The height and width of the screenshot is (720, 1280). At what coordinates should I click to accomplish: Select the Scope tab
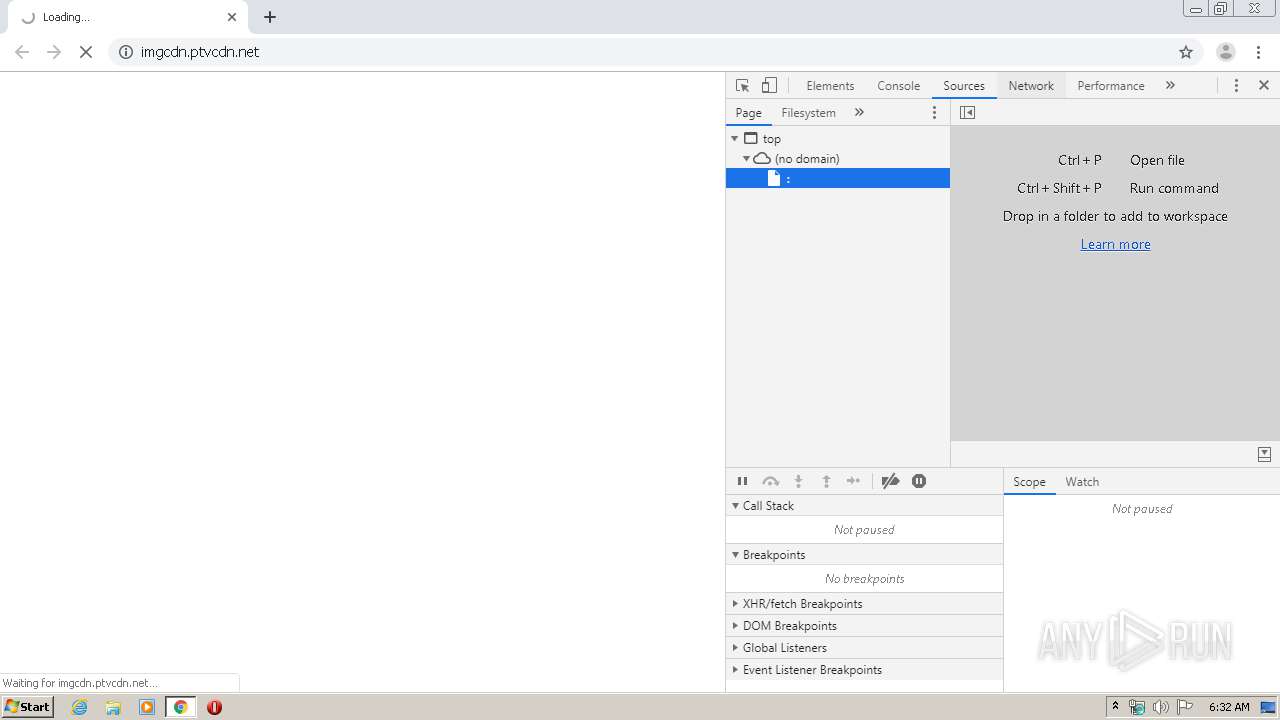click(x=1029, y=482)
